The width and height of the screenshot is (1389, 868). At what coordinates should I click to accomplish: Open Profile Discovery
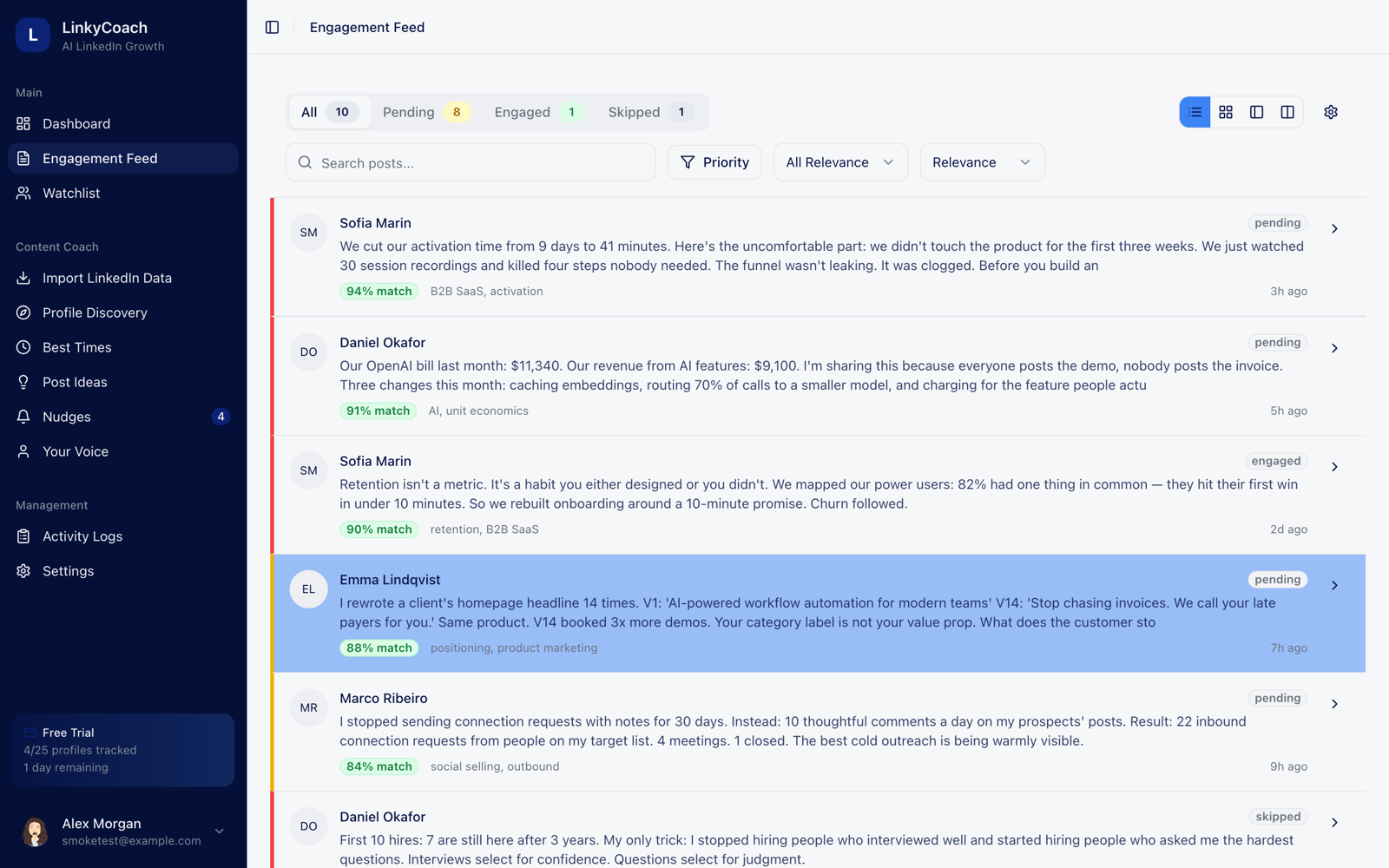click(x=123, y=312)
